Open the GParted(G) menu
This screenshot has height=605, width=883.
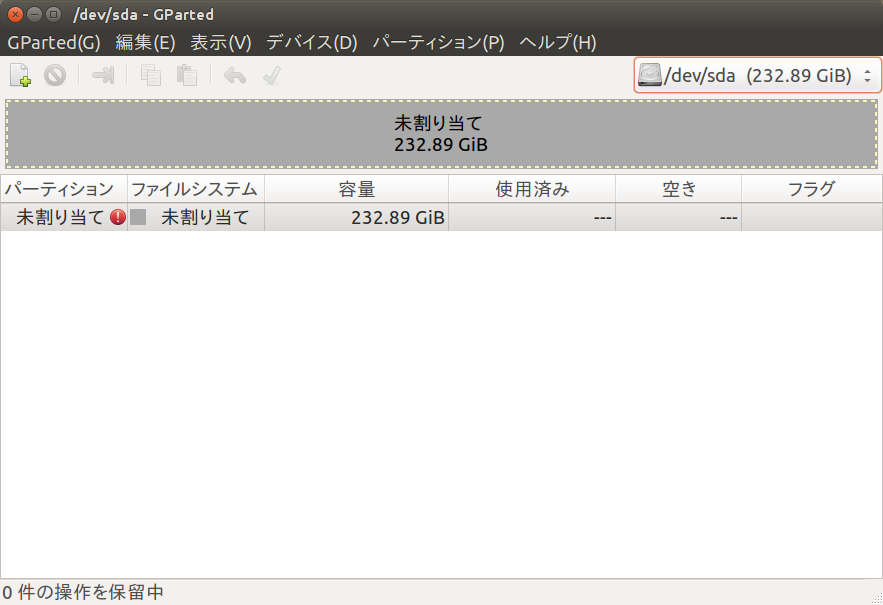coord(53,42)
